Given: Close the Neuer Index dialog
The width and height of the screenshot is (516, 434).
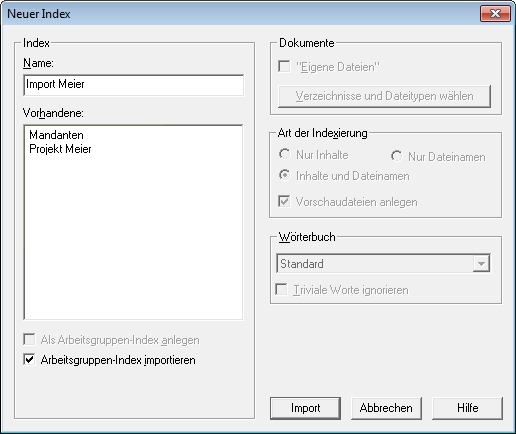Looking at the screenshot, I should tap(495, 14).
